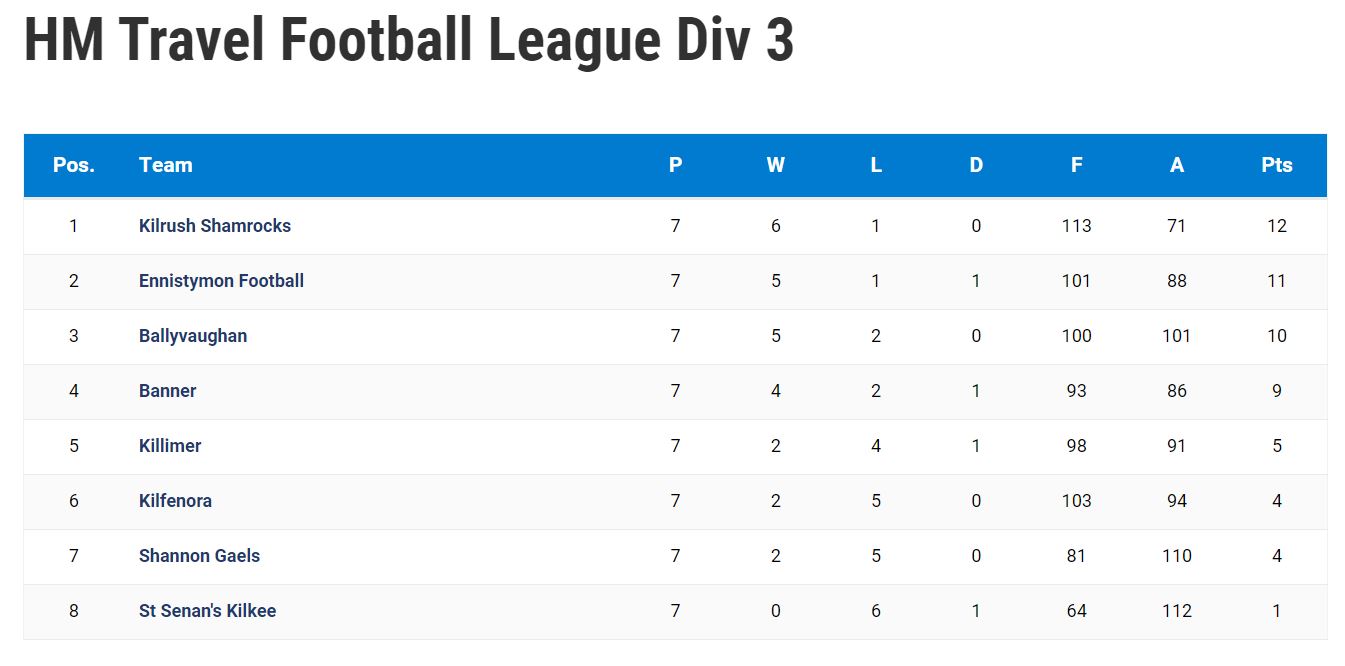Open the Ennistymon Football team link
This screenshot has width=1345, height=666.
pyautogui.click(x=221, y=281)
